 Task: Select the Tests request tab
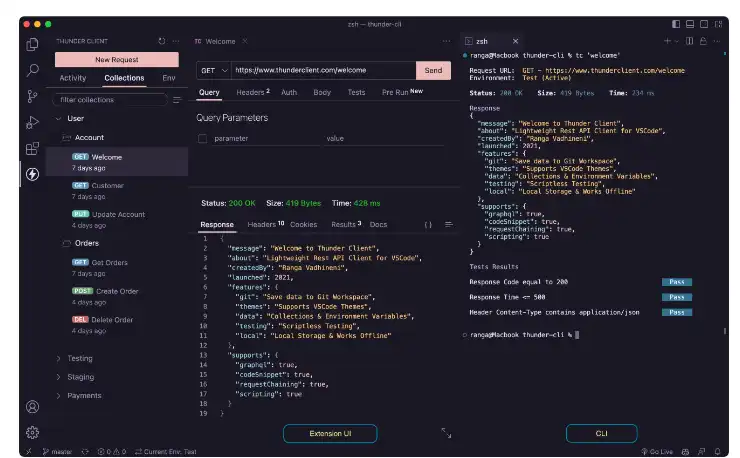pos(356,92)
